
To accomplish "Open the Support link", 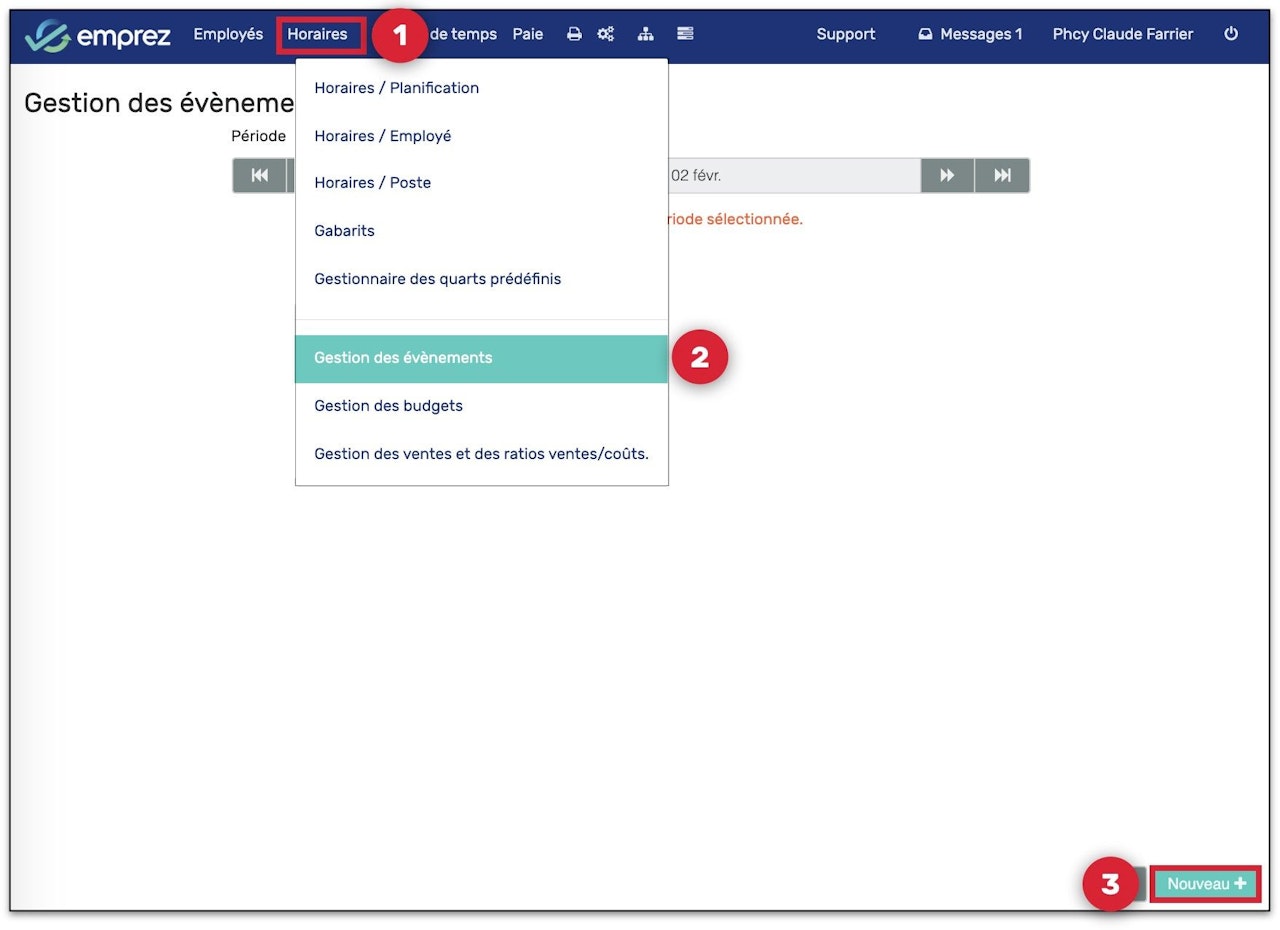I will pyautogui.click(x=845, y=34).
